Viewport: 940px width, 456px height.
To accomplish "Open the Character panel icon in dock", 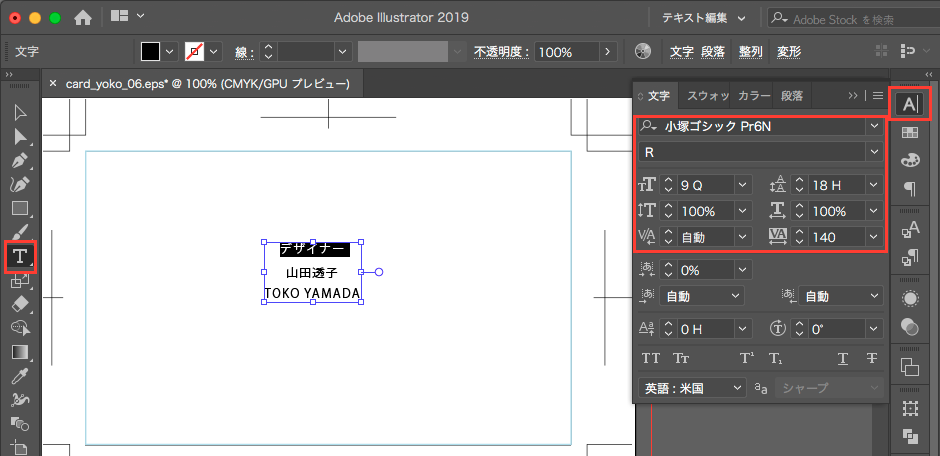I will 909,104.
